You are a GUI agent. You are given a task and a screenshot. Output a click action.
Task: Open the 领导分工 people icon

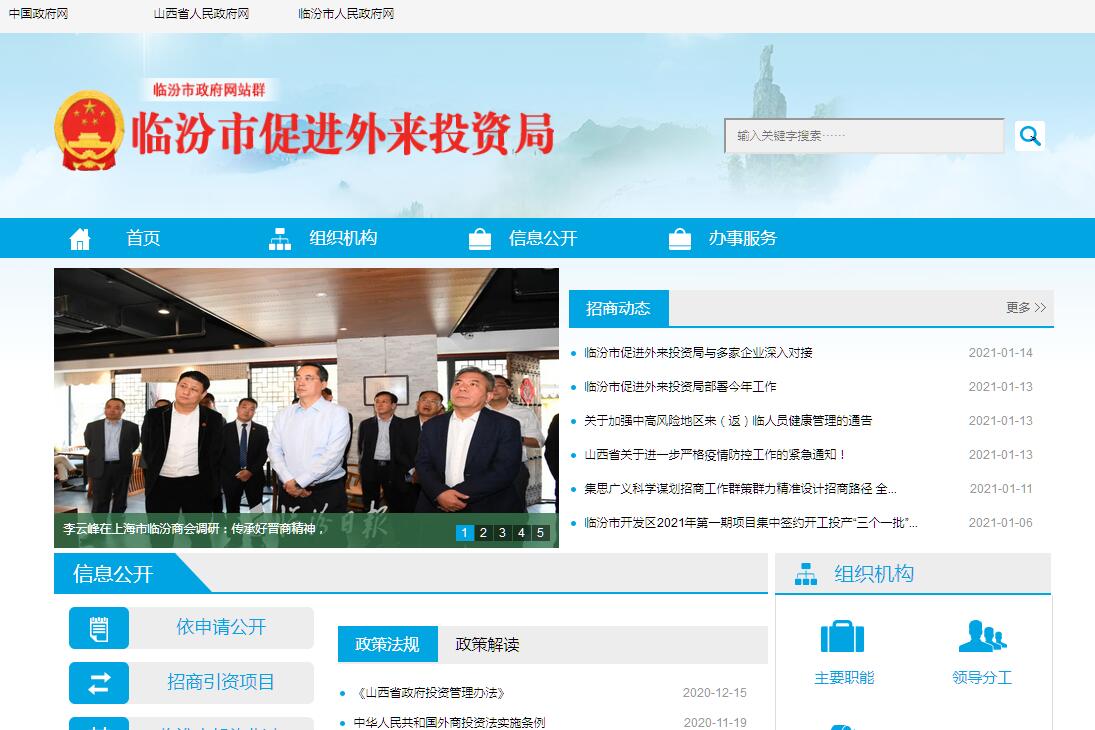[x=981, y=637]
